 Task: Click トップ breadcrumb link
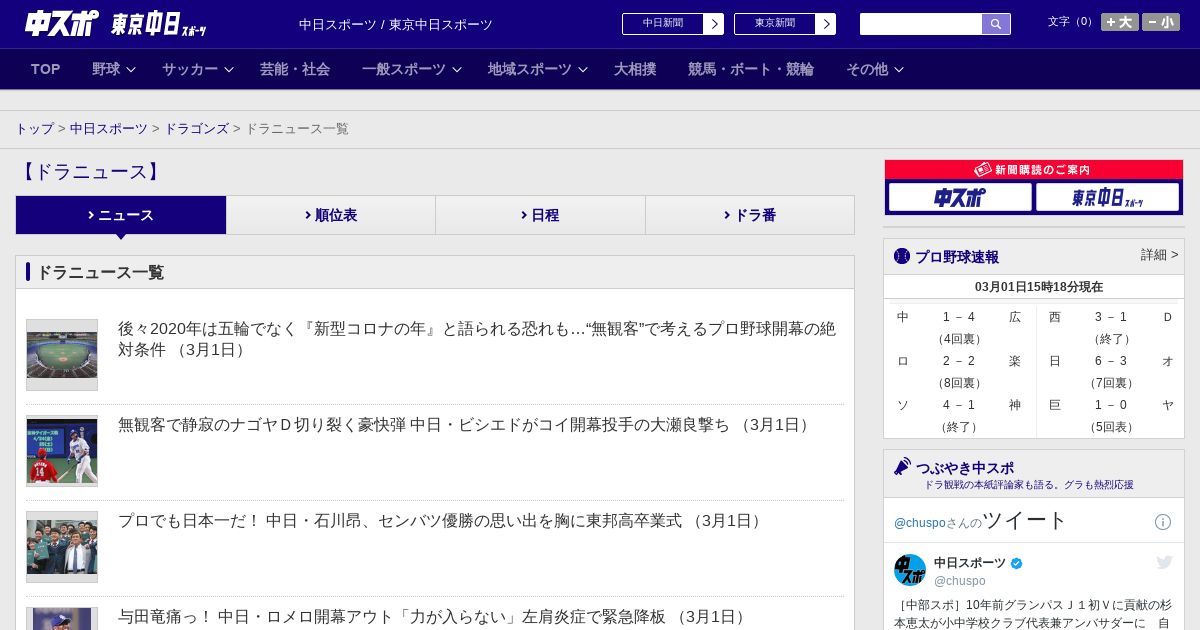[35, 129]
